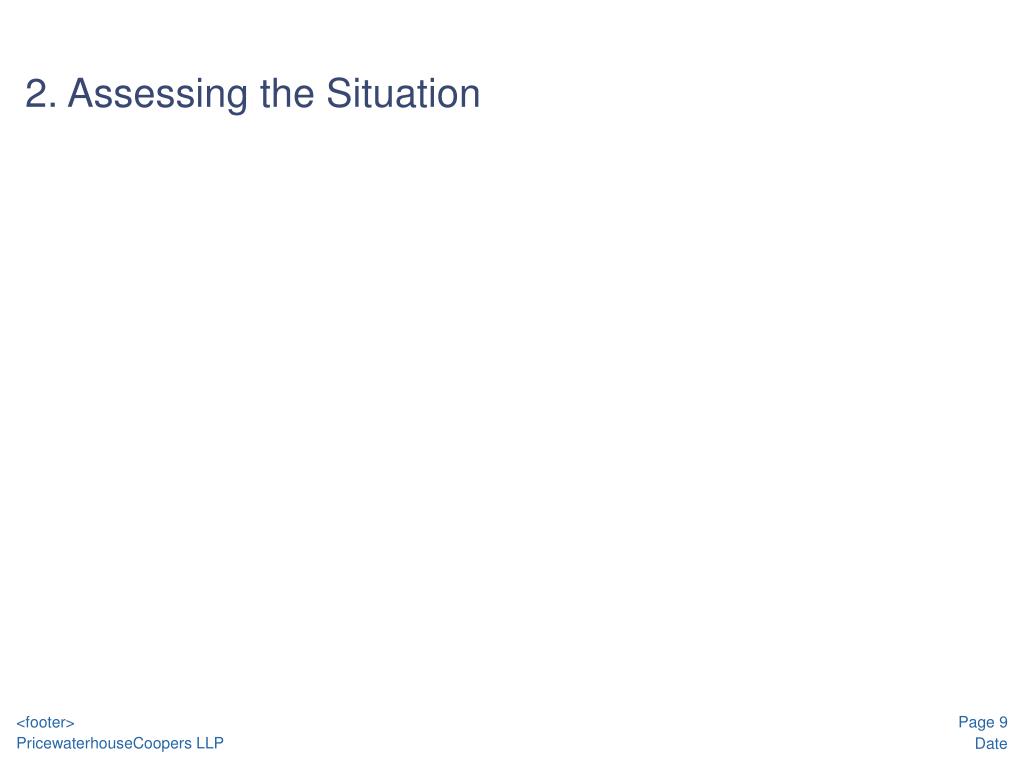The height and width of the screenshot is (768, 1024).
Task: Click the Coopers portion of company name
Action: tap(162, 744)
